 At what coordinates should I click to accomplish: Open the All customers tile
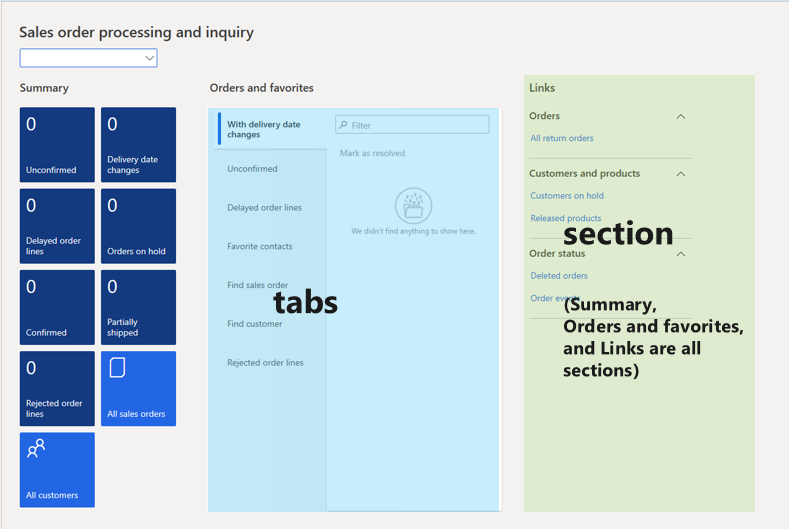57,470
